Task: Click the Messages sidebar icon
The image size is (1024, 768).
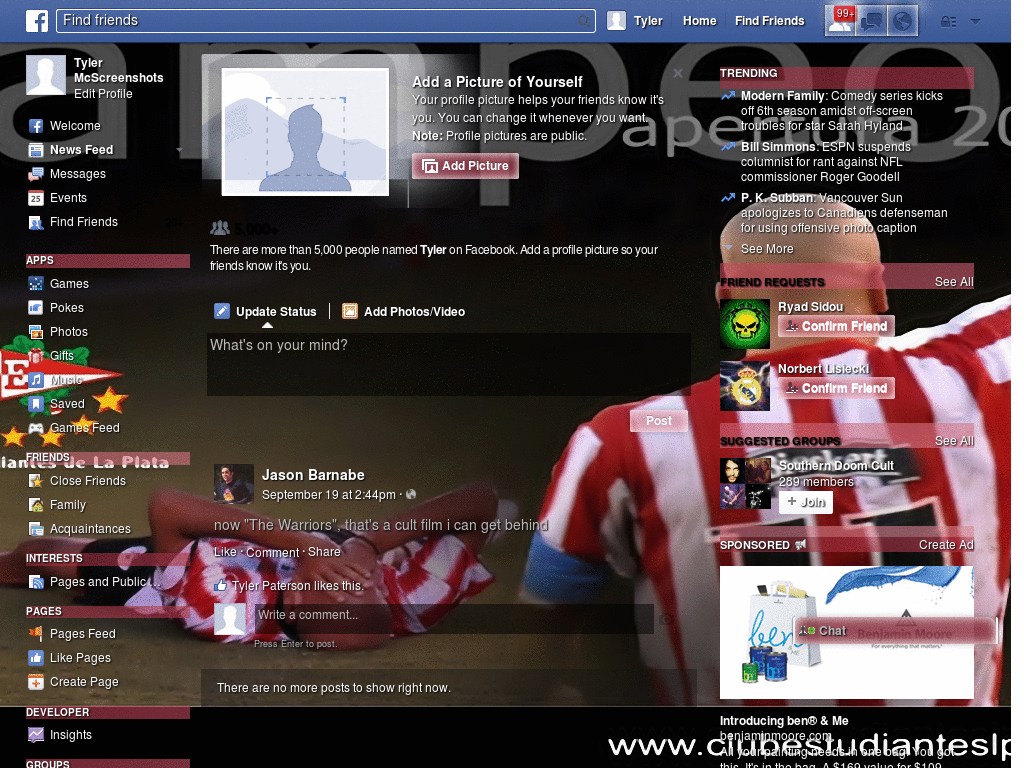Action: point(36,174)
